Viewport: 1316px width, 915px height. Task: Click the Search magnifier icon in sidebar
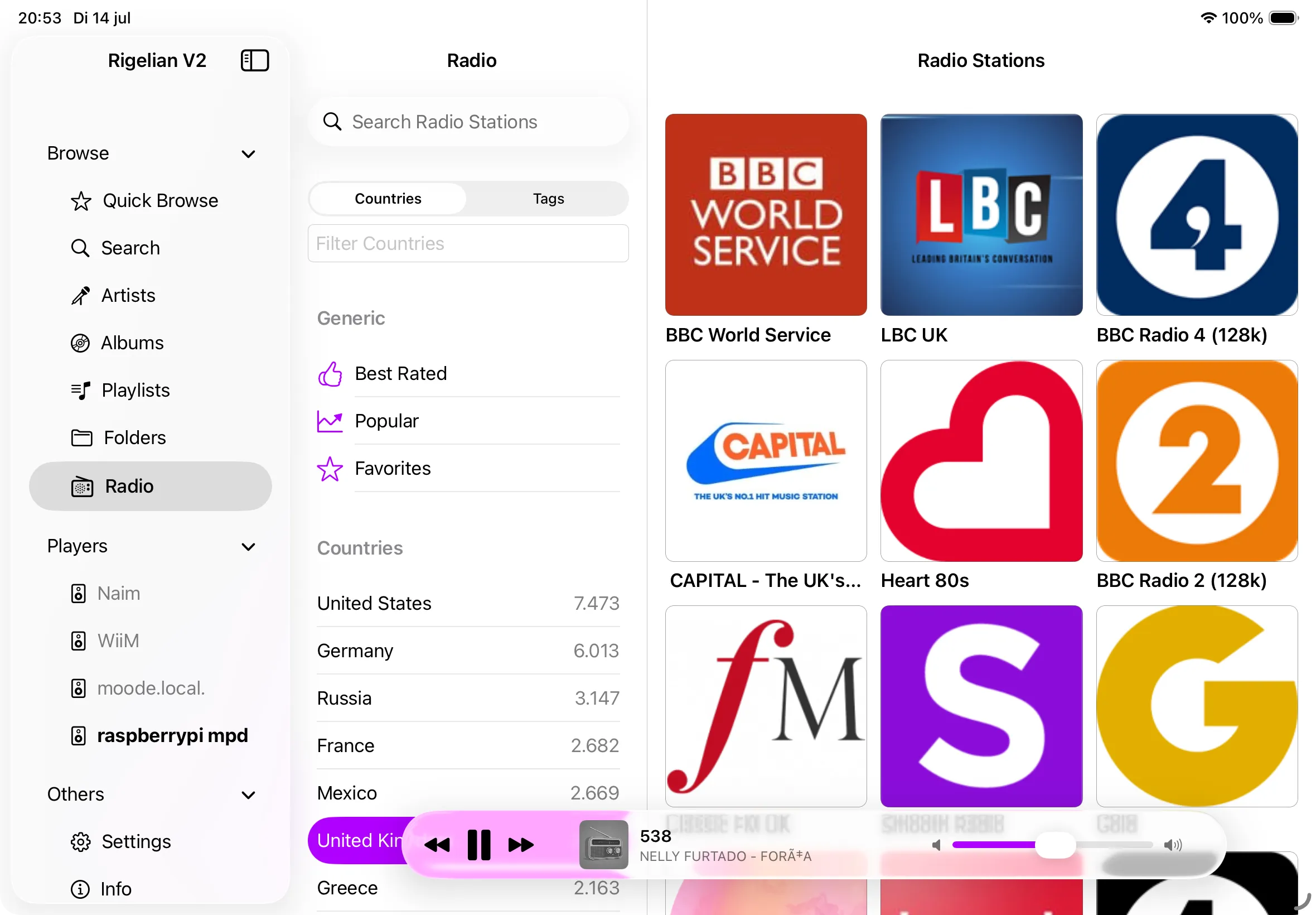point(80,248)
